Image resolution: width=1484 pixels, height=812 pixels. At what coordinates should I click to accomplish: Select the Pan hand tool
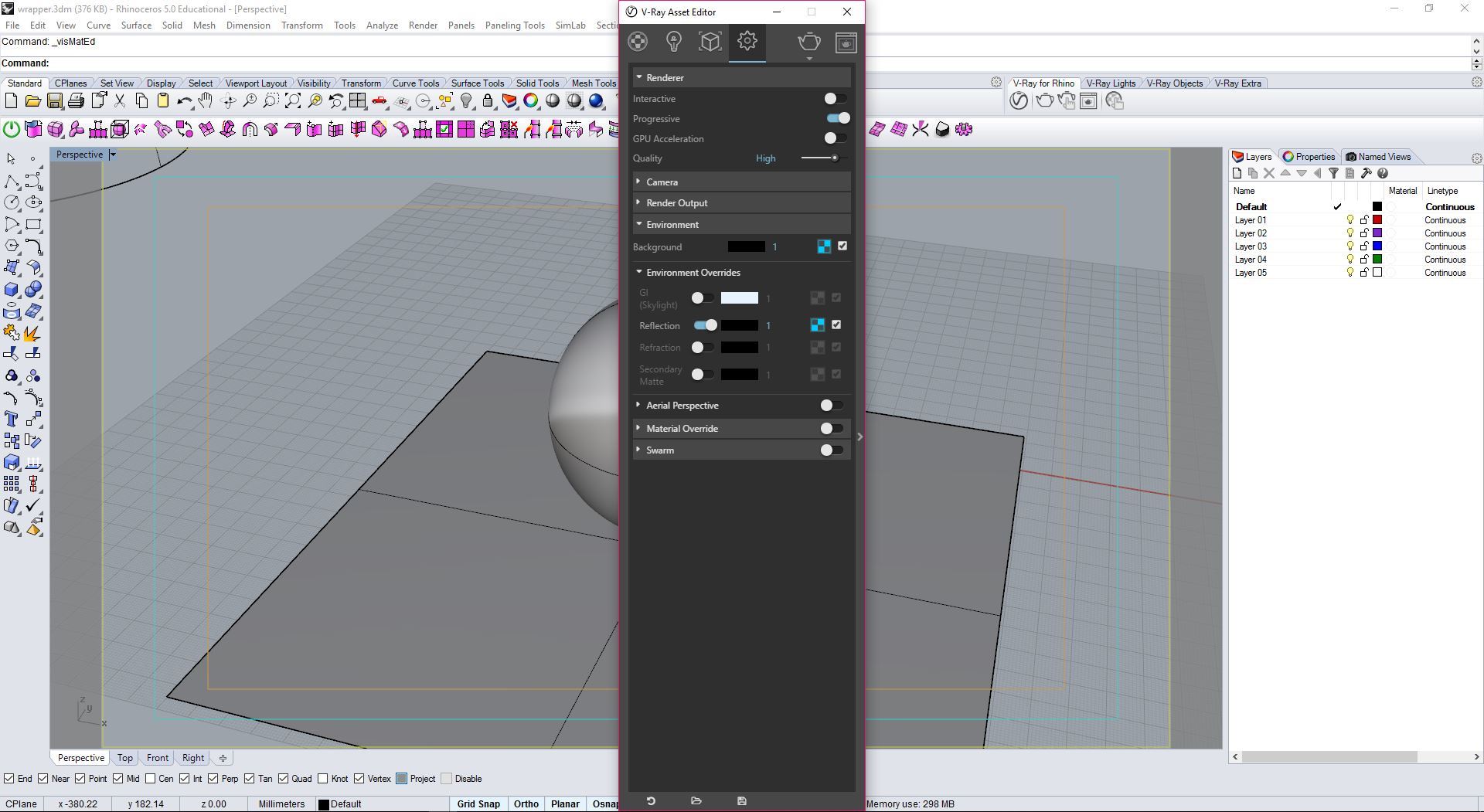(206, 101)
